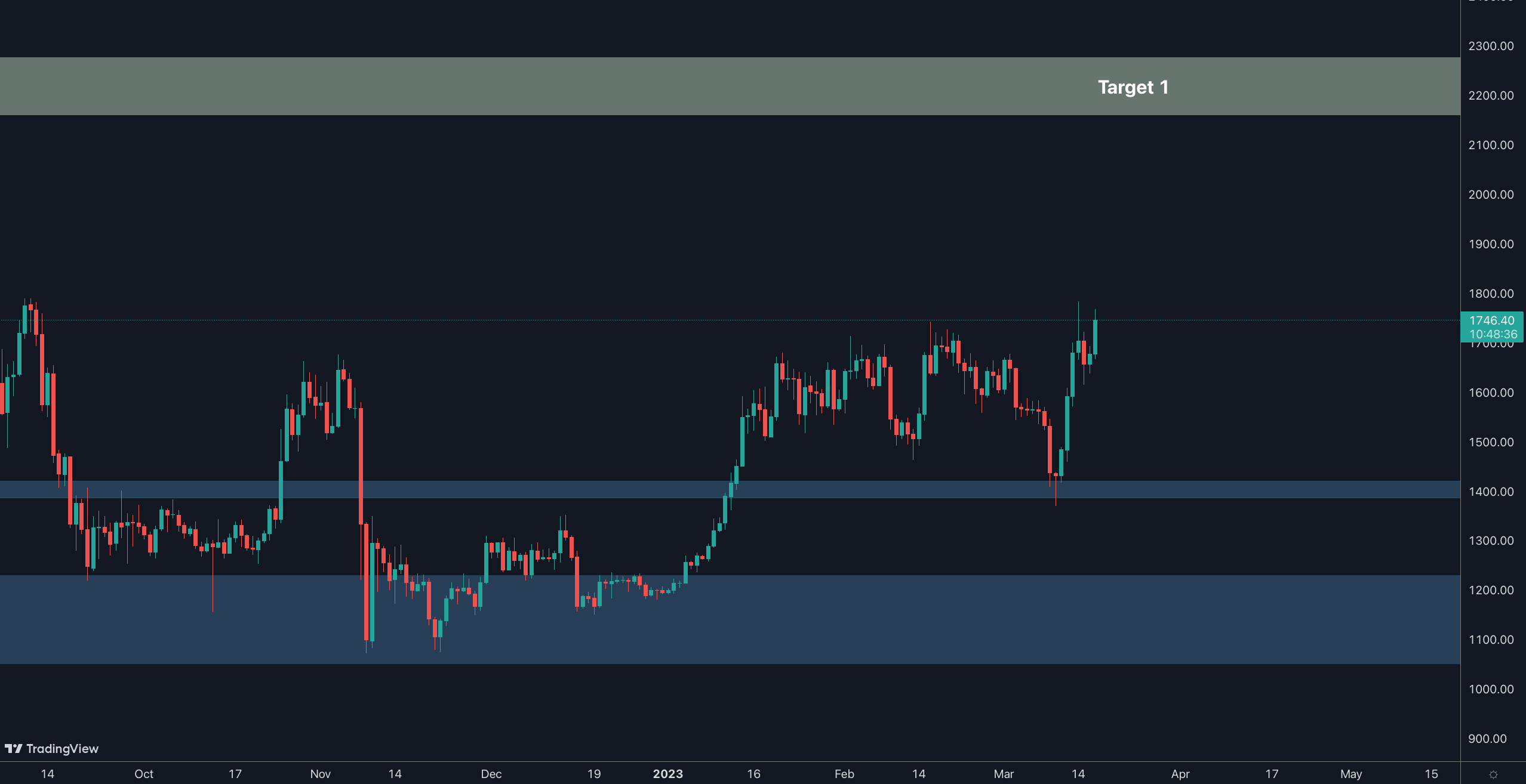This screenshot has width=1526, height=784.
Task: Open chart settings gear icon
Action: pos(1493,774)
